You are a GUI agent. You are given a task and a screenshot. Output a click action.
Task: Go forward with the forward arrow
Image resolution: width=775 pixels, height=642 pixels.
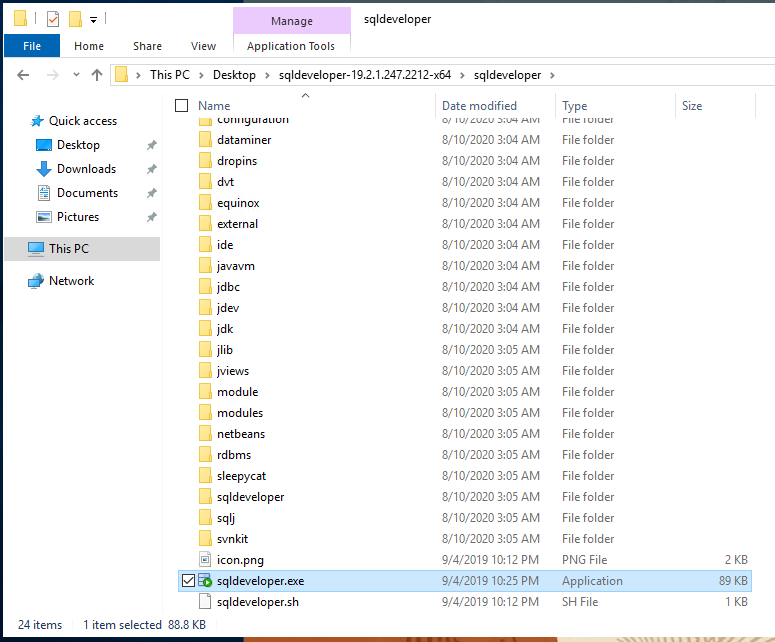pos(52,75)
